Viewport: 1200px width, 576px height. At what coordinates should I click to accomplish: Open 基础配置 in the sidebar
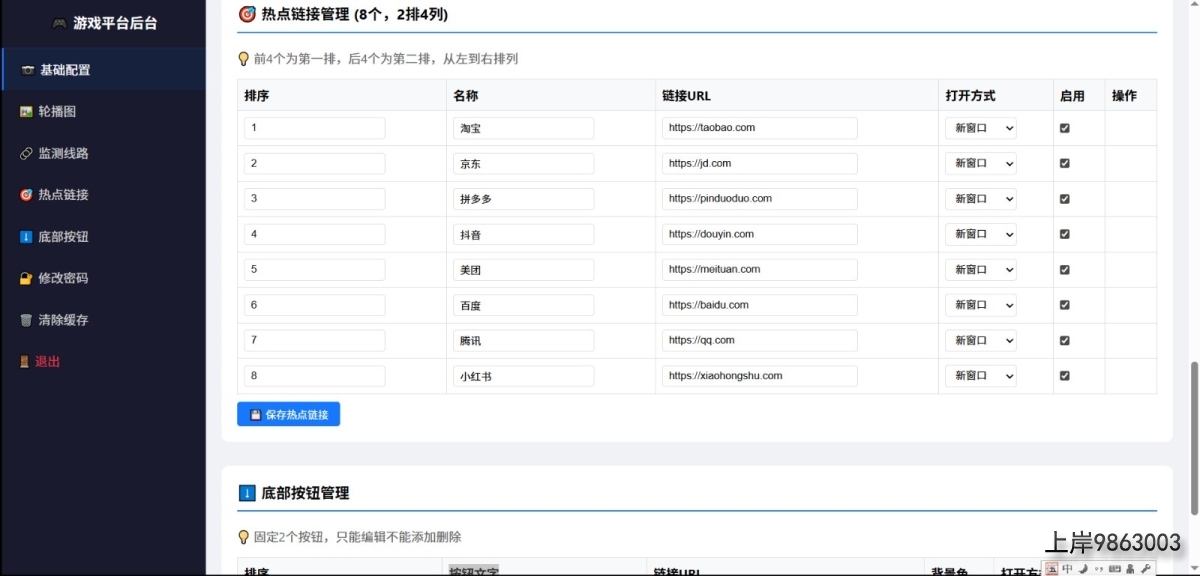point(104,70)
